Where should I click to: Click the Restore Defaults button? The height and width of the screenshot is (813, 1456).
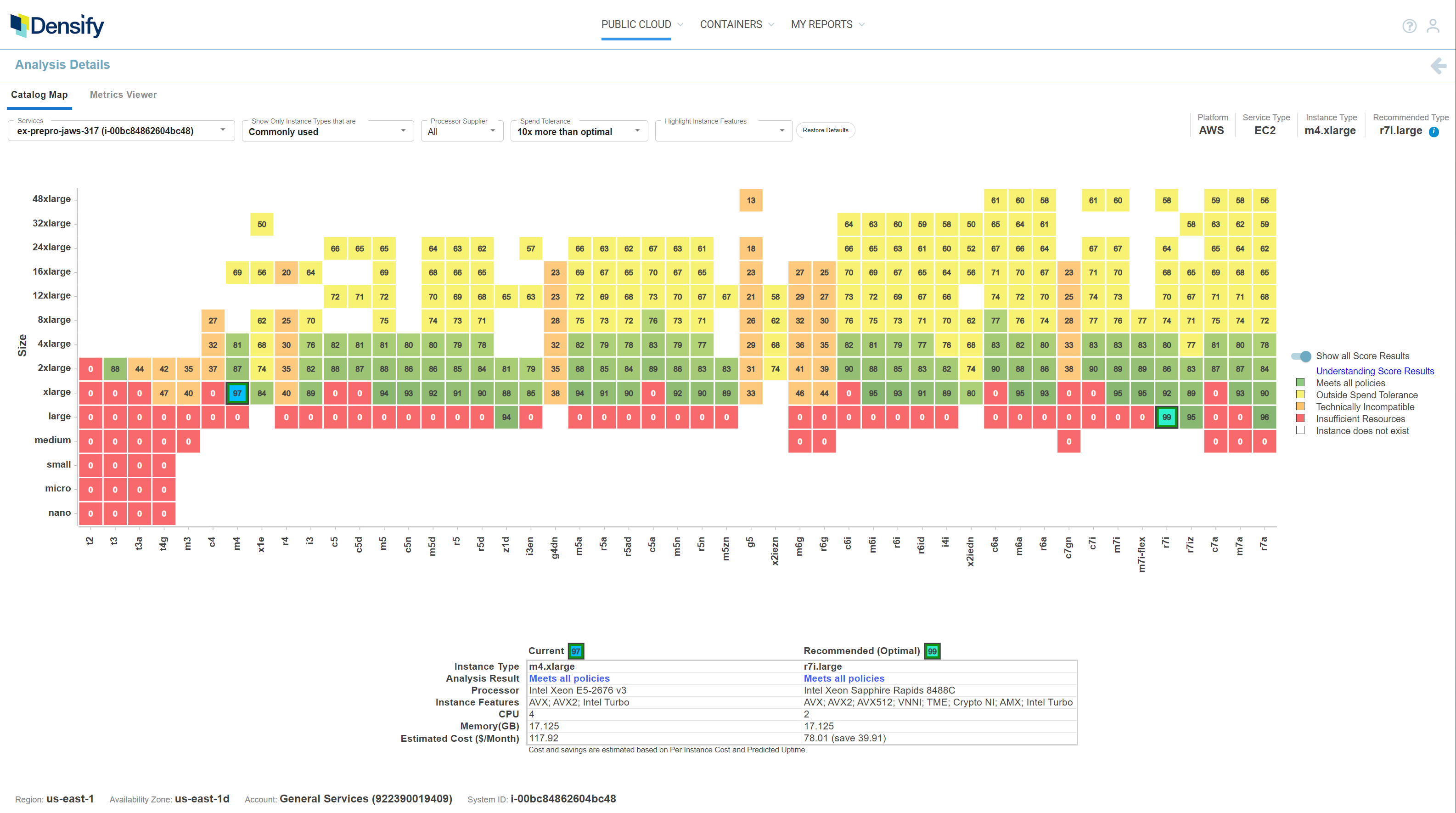(x=825, y=130)
